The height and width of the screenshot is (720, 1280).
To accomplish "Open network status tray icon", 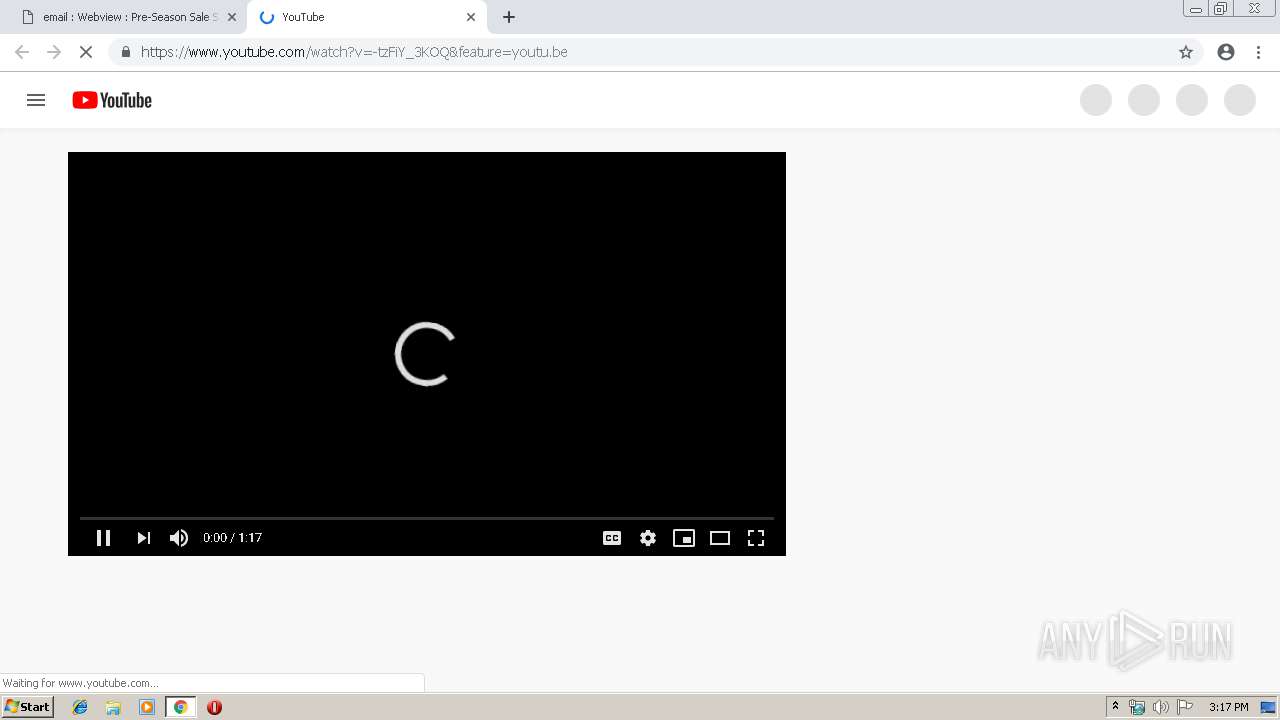I will [x=1137, y=707].
